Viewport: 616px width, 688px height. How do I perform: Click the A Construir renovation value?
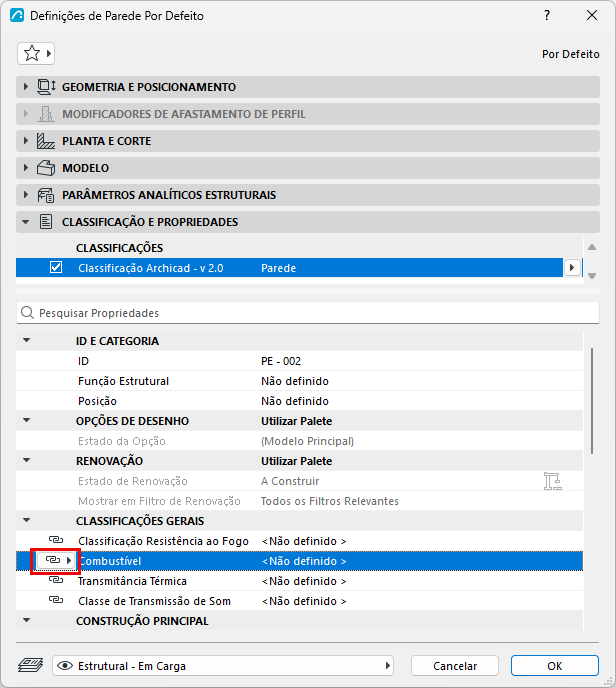[290, 481]
